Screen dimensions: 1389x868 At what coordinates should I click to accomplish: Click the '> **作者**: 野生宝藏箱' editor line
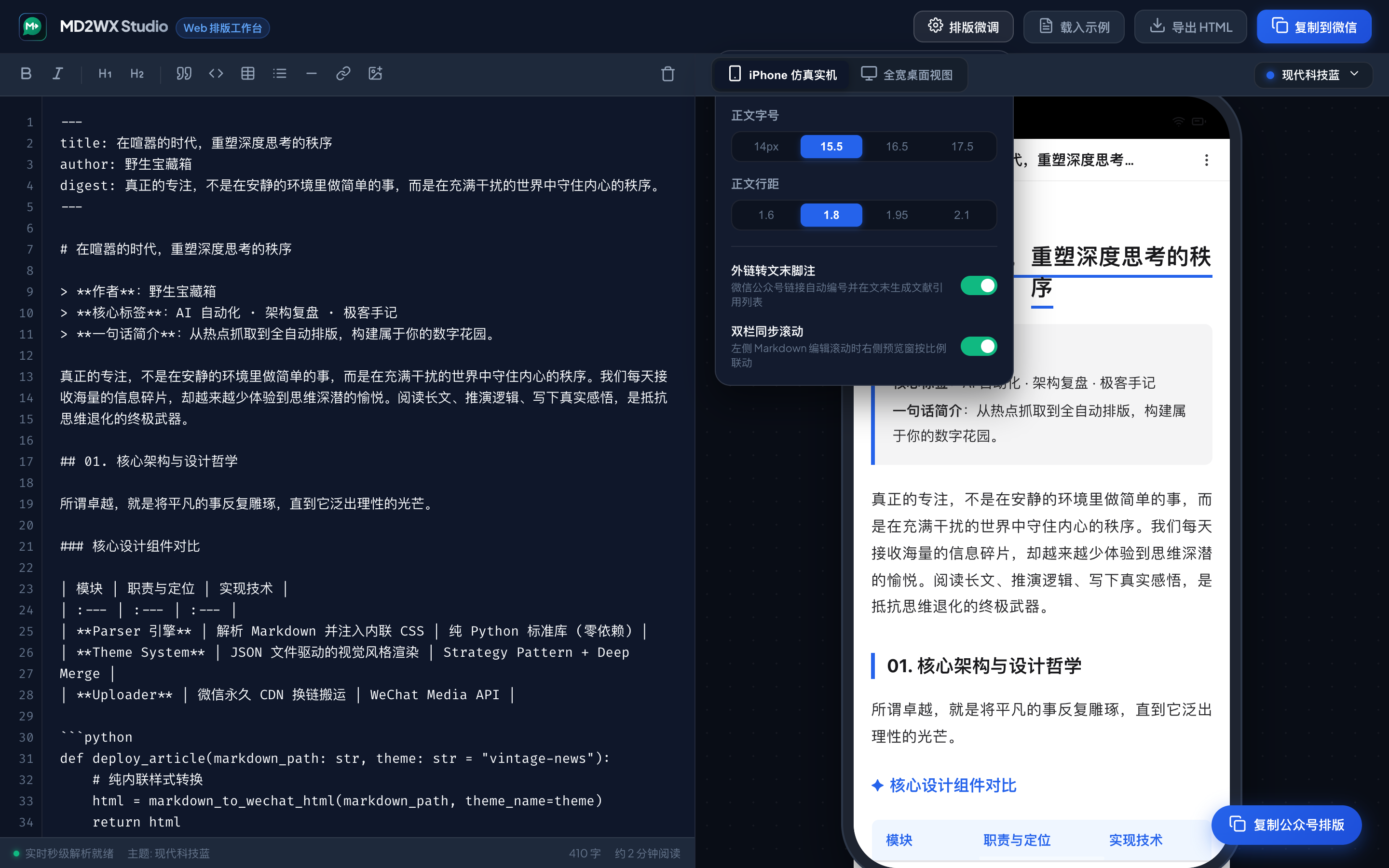(x=138, y=292)
